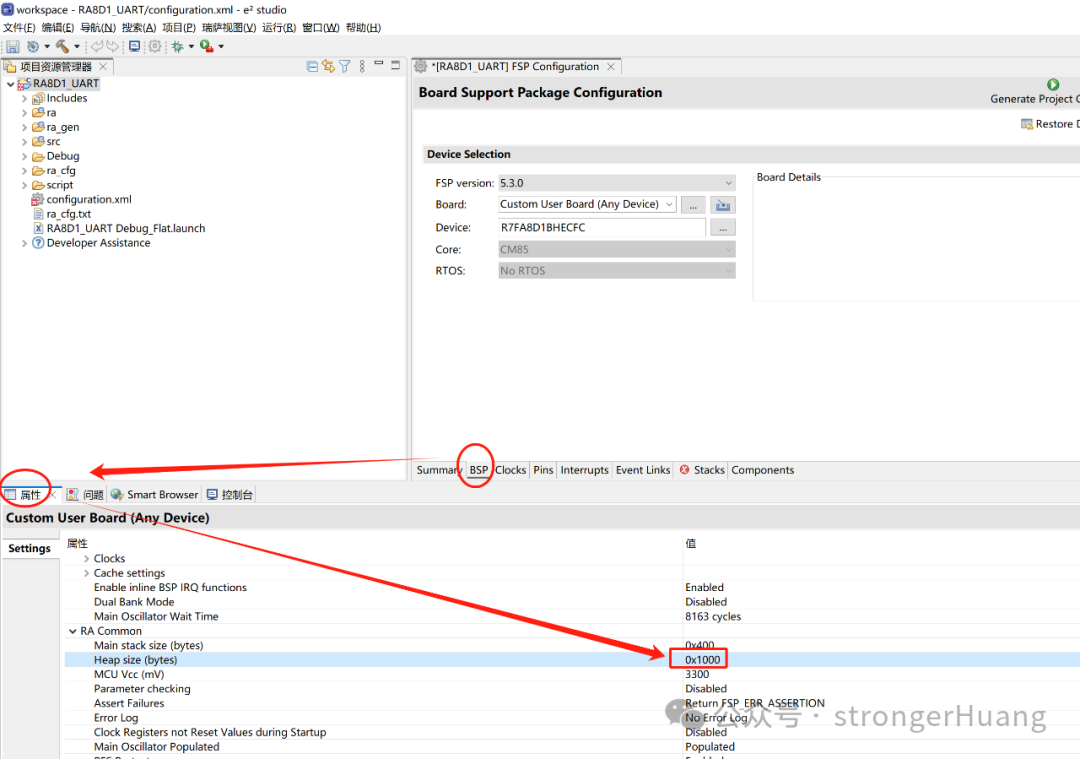Open configuration.xml in project tree
Viewport: 1080px width, 759px height.
pyautogui.click(x=89, y=199)
